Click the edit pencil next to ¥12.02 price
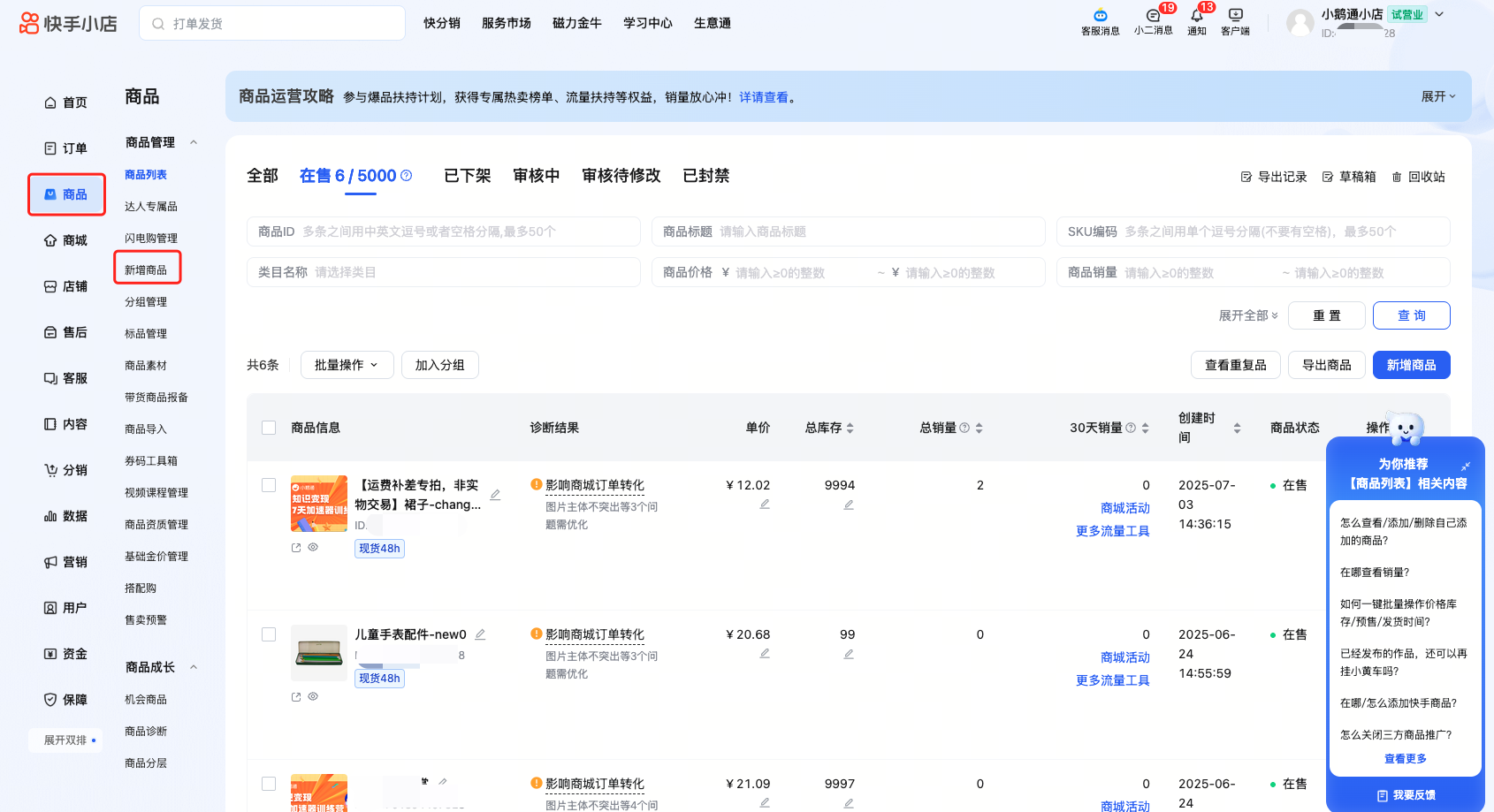Screen dimensions: 1494x812 [x=765, y=505]
